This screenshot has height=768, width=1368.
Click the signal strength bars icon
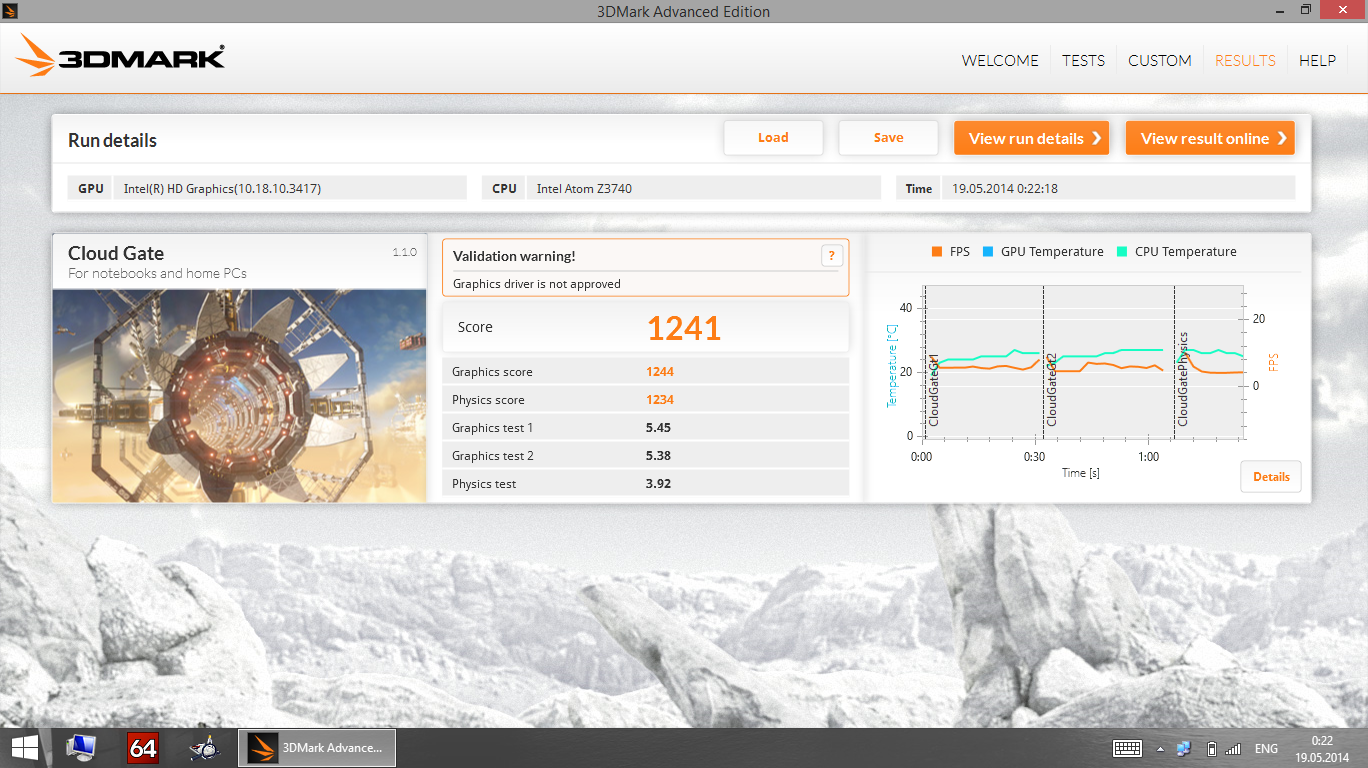1233,748
